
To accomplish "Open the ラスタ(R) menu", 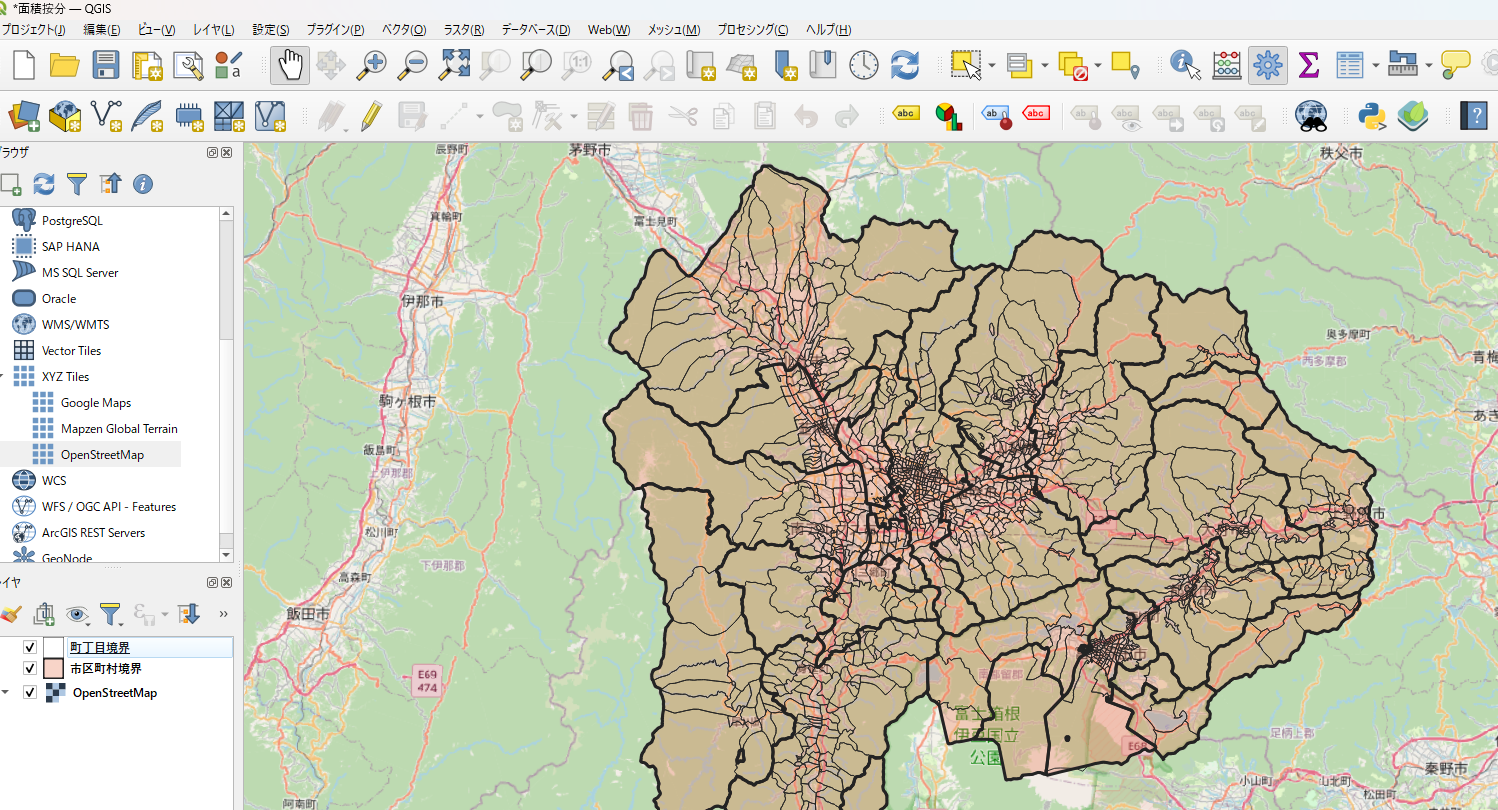I will (x=464, y=30).
